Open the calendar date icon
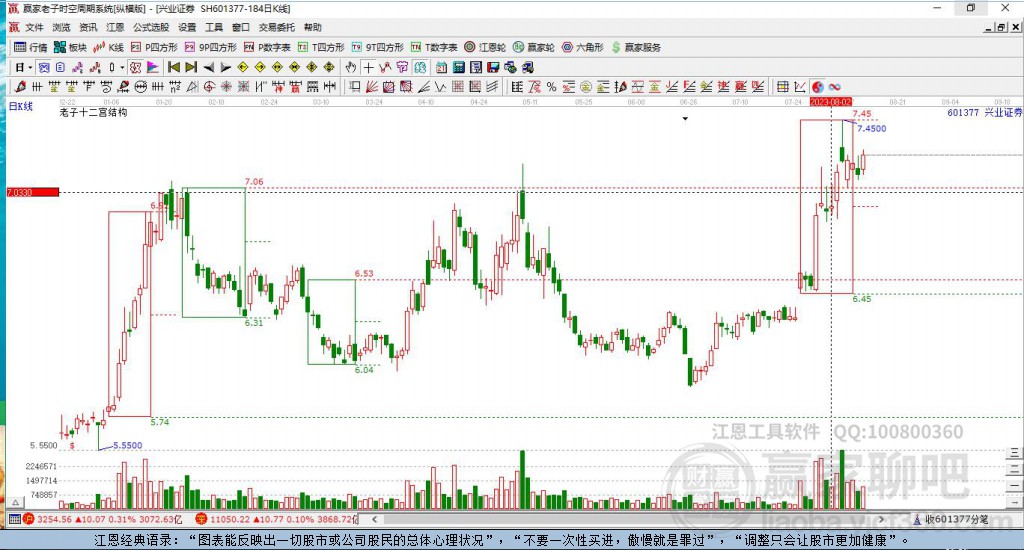The width and height of the screenshot is (1024, 550). tap(441, 67)
